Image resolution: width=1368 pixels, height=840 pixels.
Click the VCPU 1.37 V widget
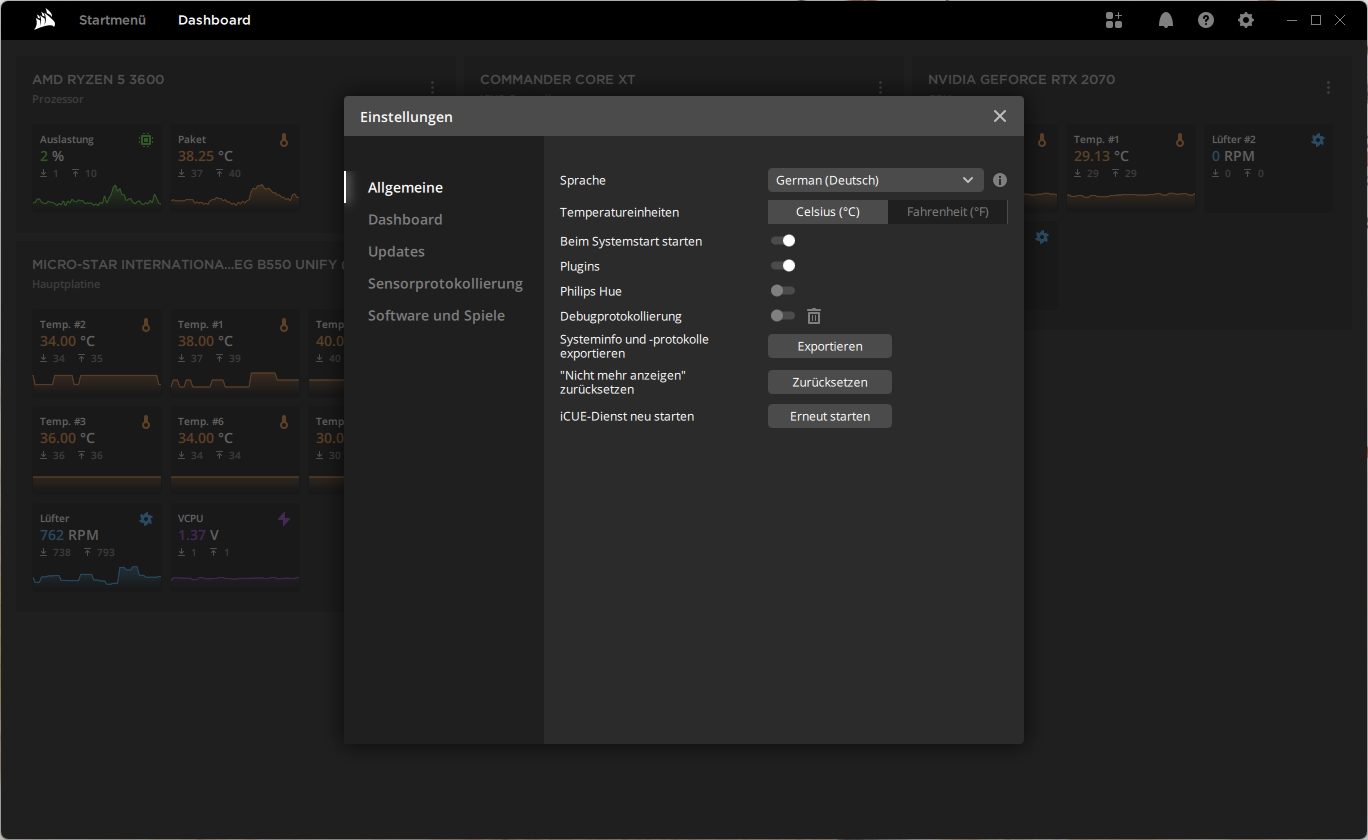point(234,547)
